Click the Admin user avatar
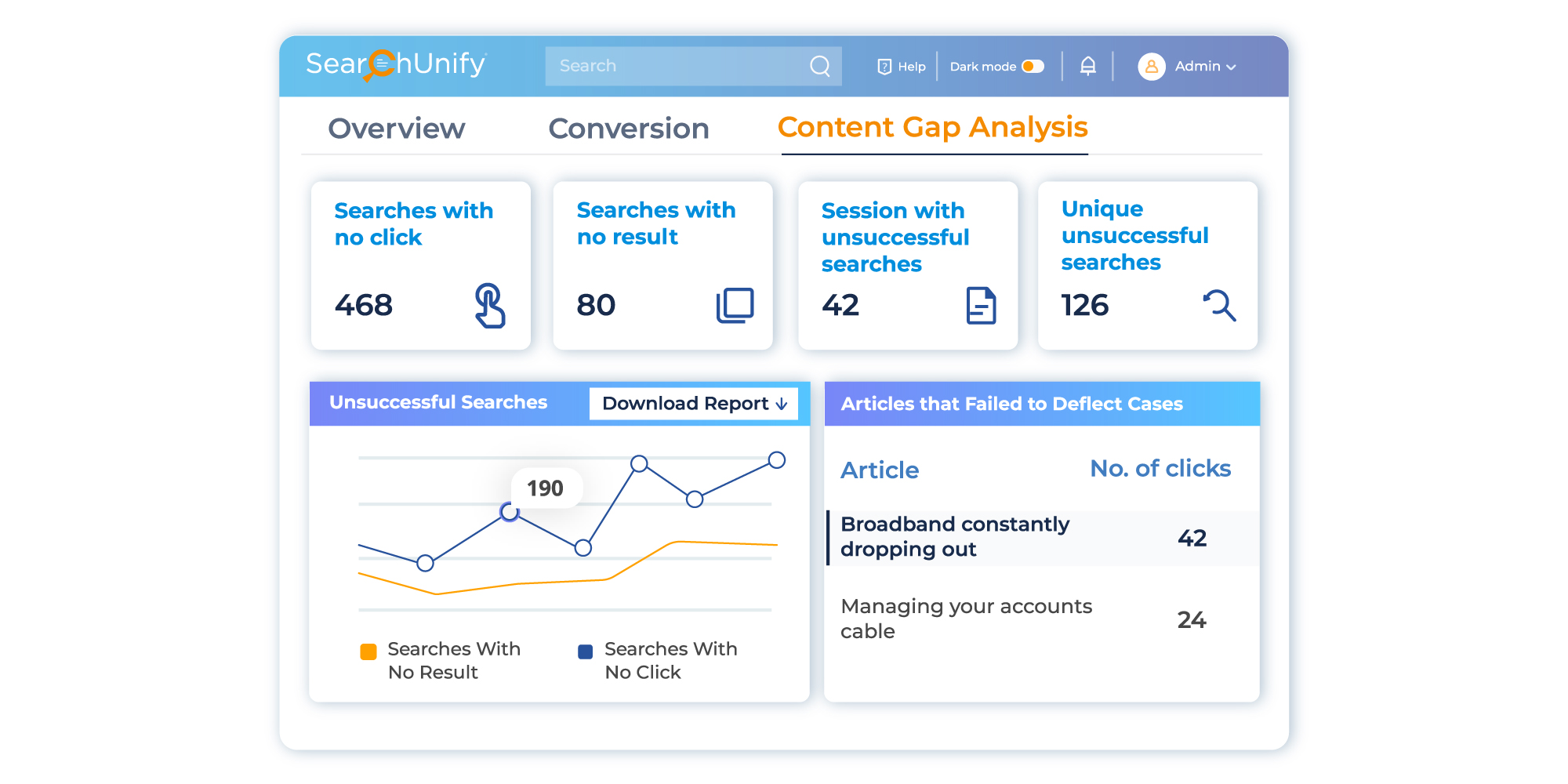This screenshot has height=784, width=1568. 1152,67
